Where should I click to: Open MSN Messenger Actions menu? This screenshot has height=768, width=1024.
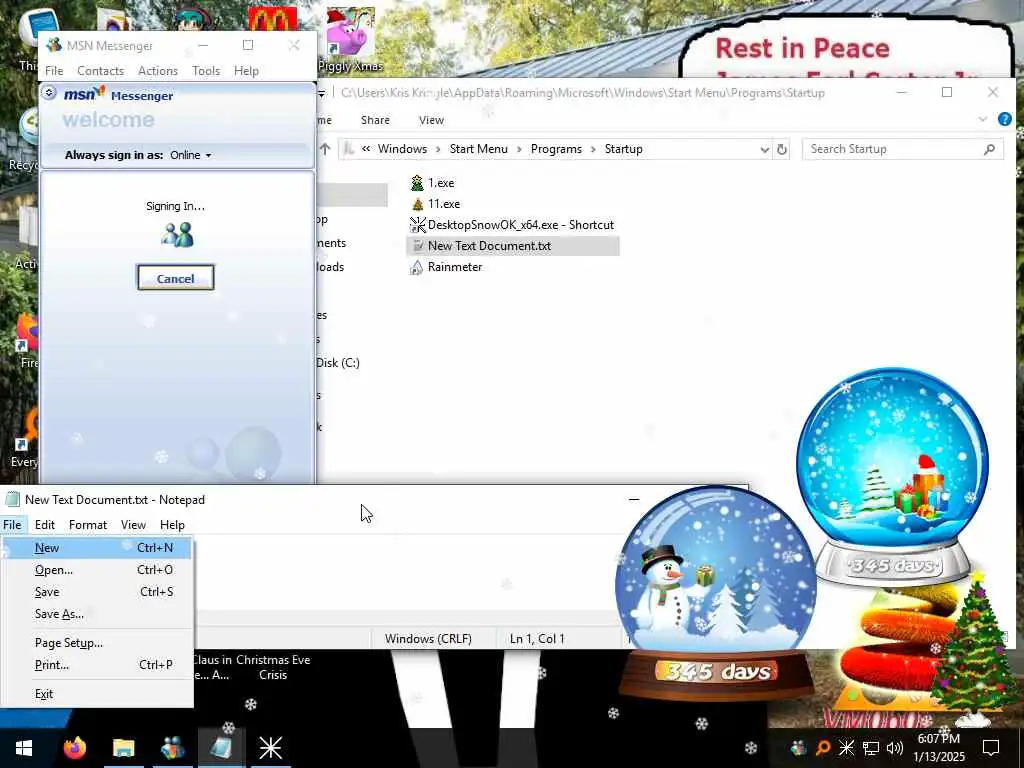(x=158, y=71)
